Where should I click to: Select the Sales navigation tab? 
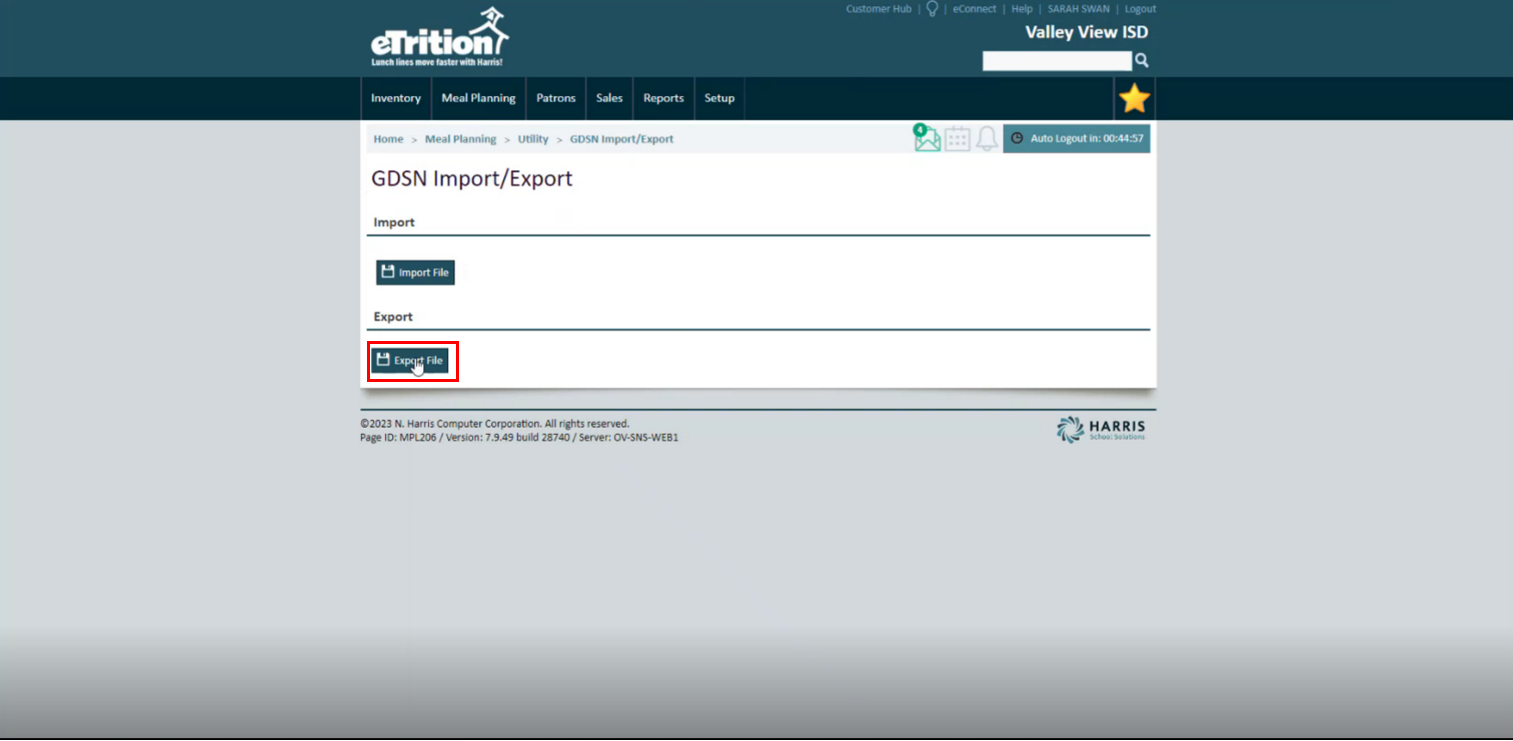pyautogui.click(x=609, y=98)
